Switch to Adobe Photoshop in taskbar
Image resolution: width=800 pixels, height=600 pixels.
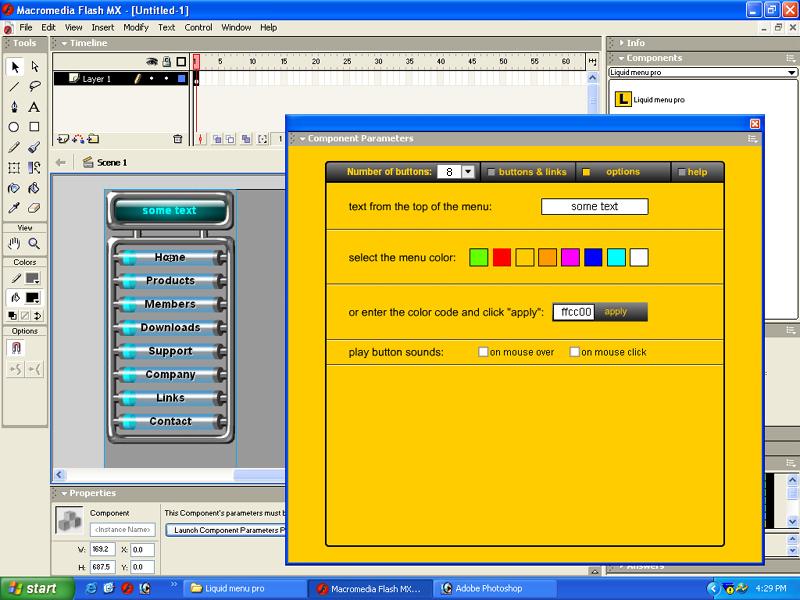[x=495, y=588]
